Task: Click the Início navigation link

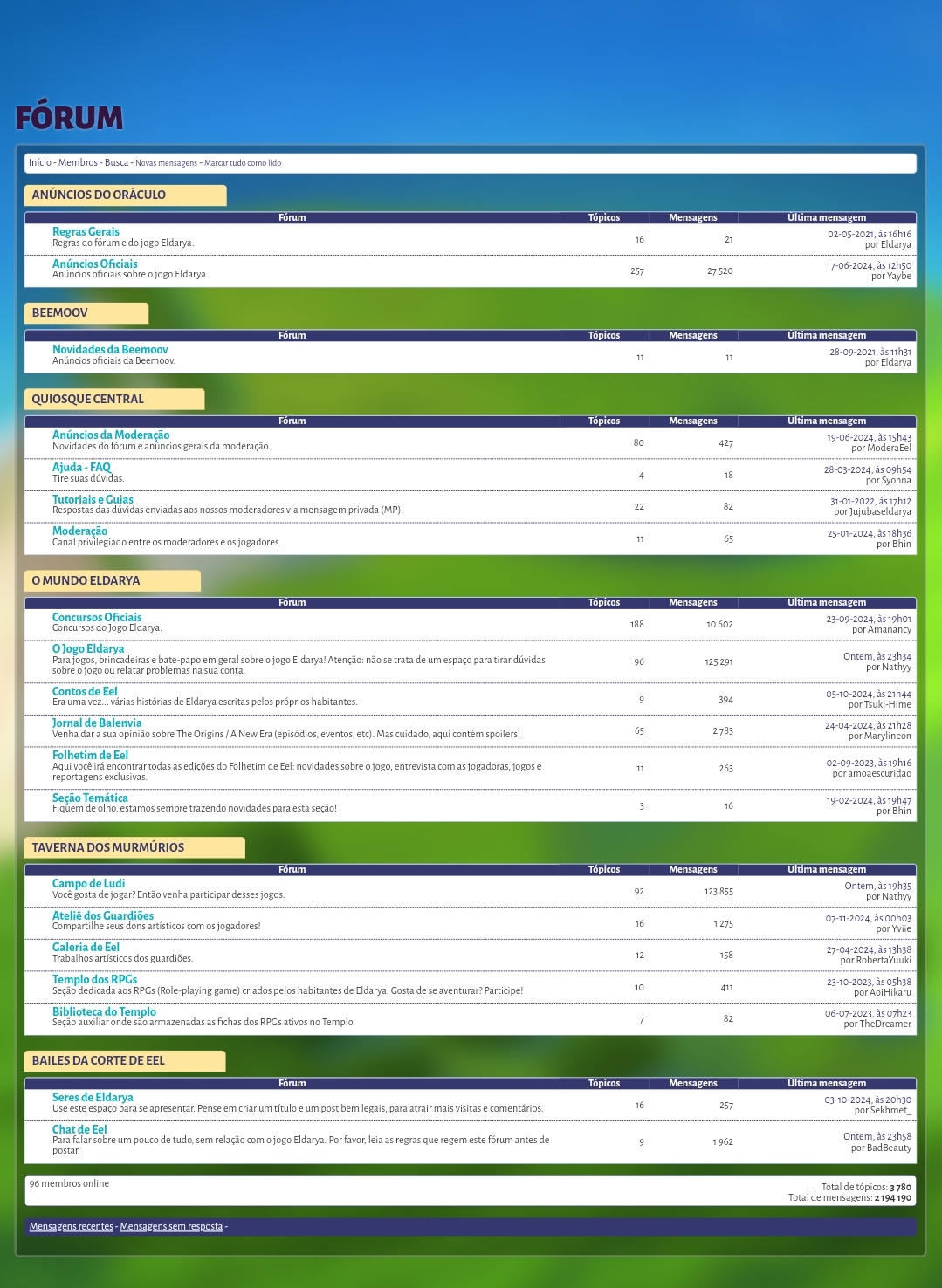Action: pyautogui.click(x=40, y=162)
